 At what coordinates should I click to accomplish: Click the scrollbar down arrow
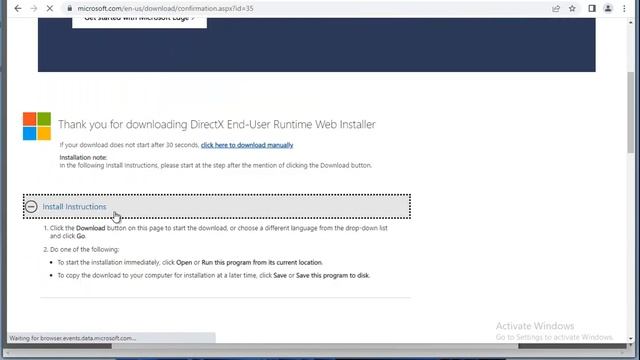(631, 338)
